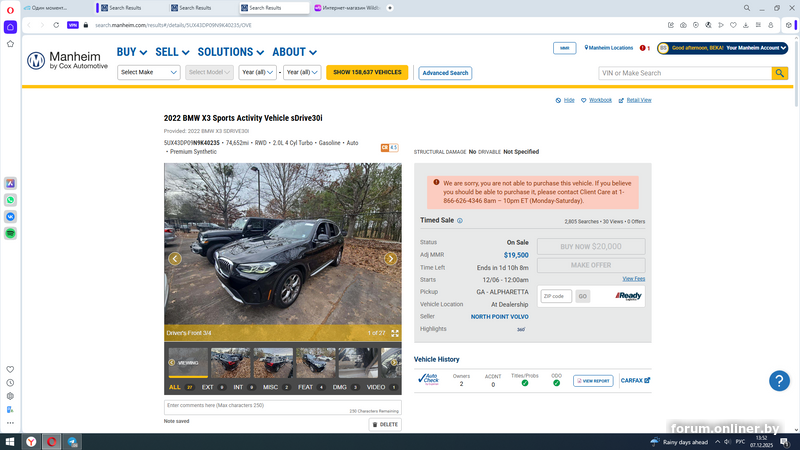Open Manheim Locations link
This screenshot has height=450, width=800.
[609, 48]
